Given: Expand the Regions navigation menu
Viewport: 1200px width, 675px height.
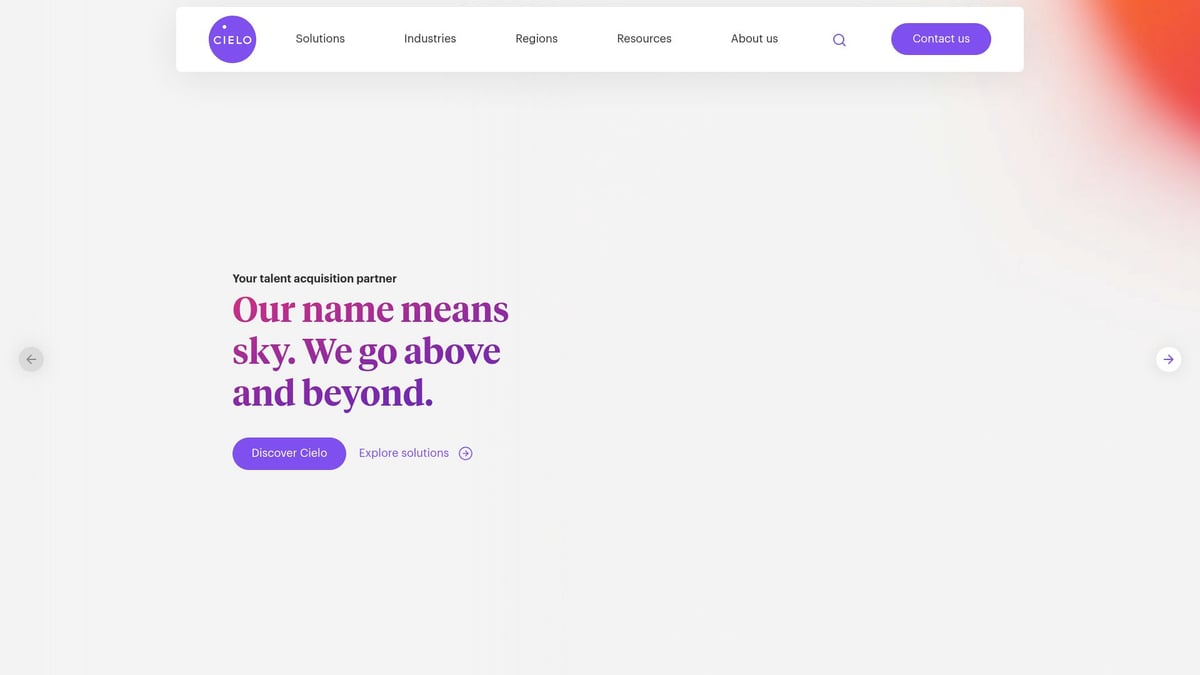Looking at the screenshot, I should click(536, 39).
